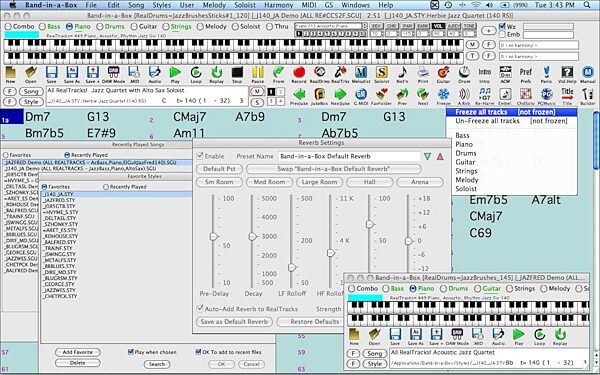
Task: Toggle the Wz checkbox
Action: (x=502, y=26)
